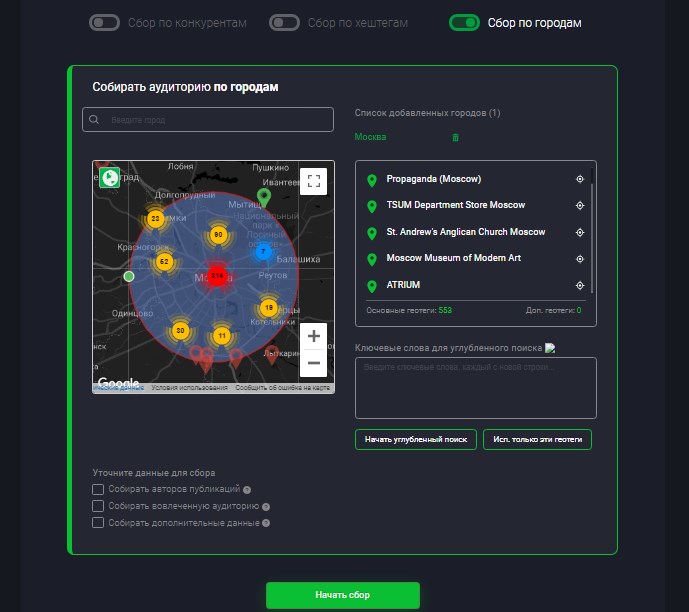This screenshot has width=689, height=612.
Task: Click green pin beside ATRIUM
Action: click(x=372, y=286)
